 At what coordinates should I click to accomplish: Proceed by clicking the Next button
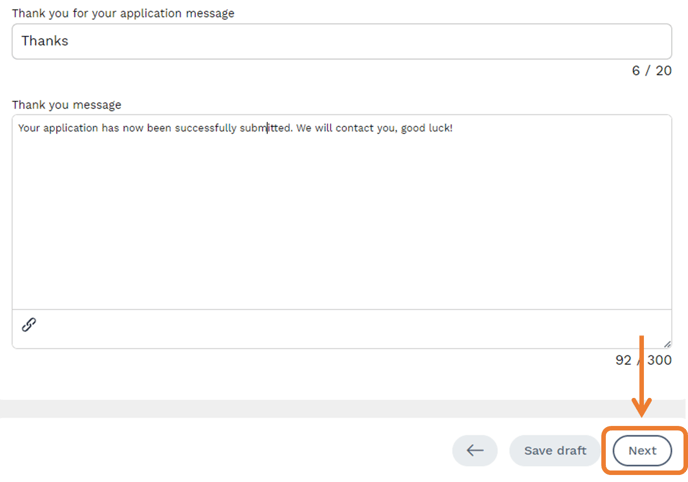click(x=642, y=450)
